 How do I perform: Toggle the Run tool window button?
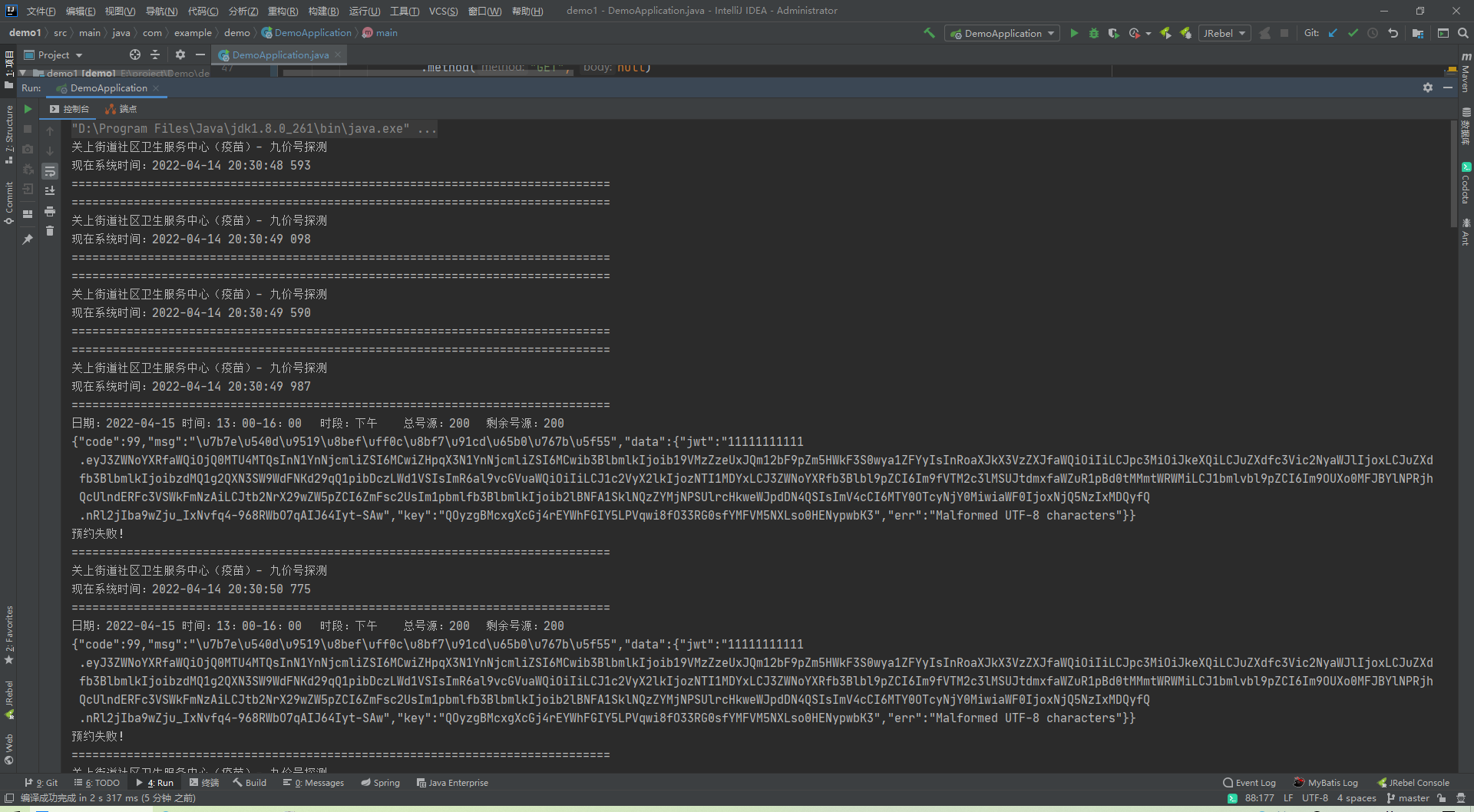point(154,783)
